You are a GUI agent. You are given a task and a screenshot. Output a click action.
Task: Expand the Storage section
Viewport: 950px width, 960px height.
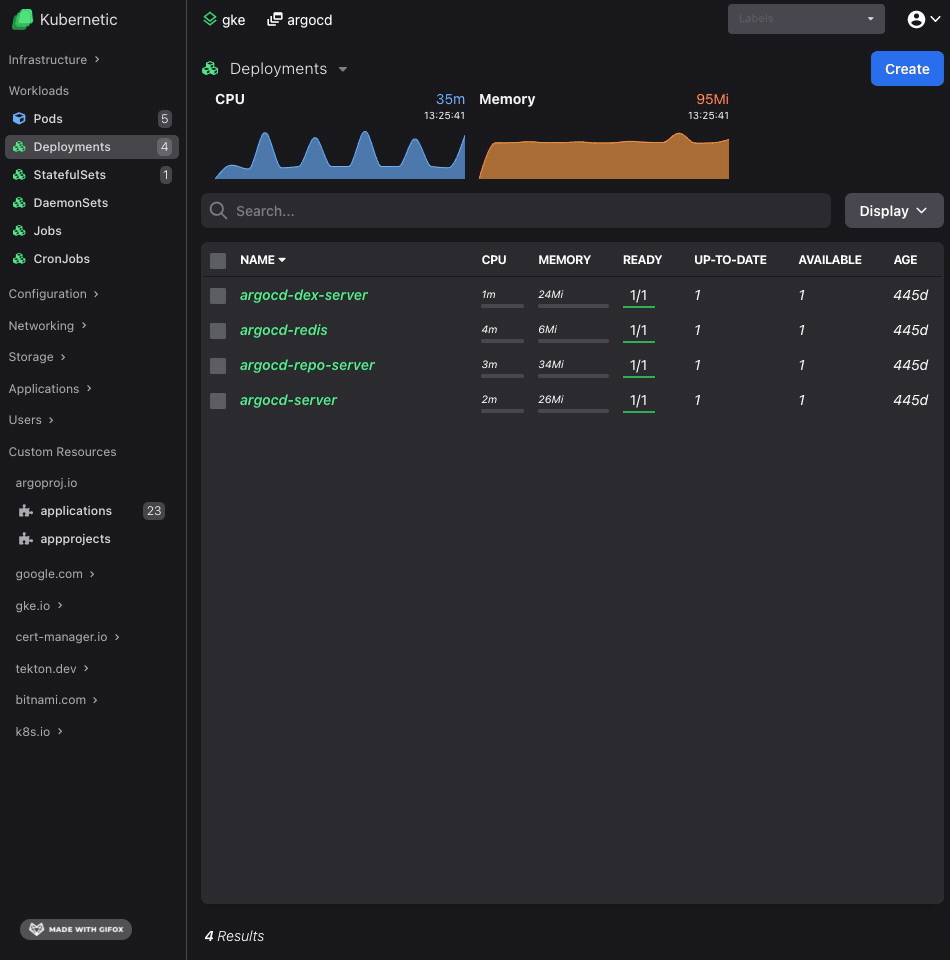(37, 357)
